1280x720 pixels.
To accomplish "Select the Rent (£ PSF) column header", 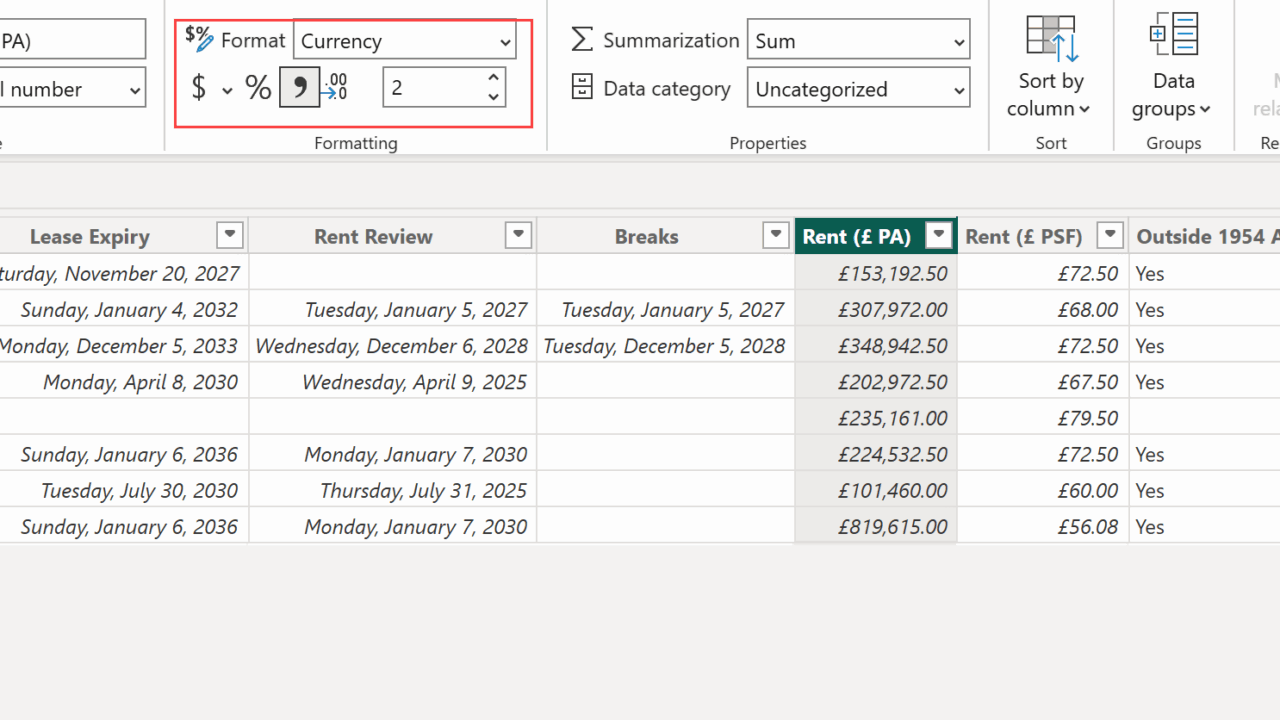I will [x=1023, y=236].
